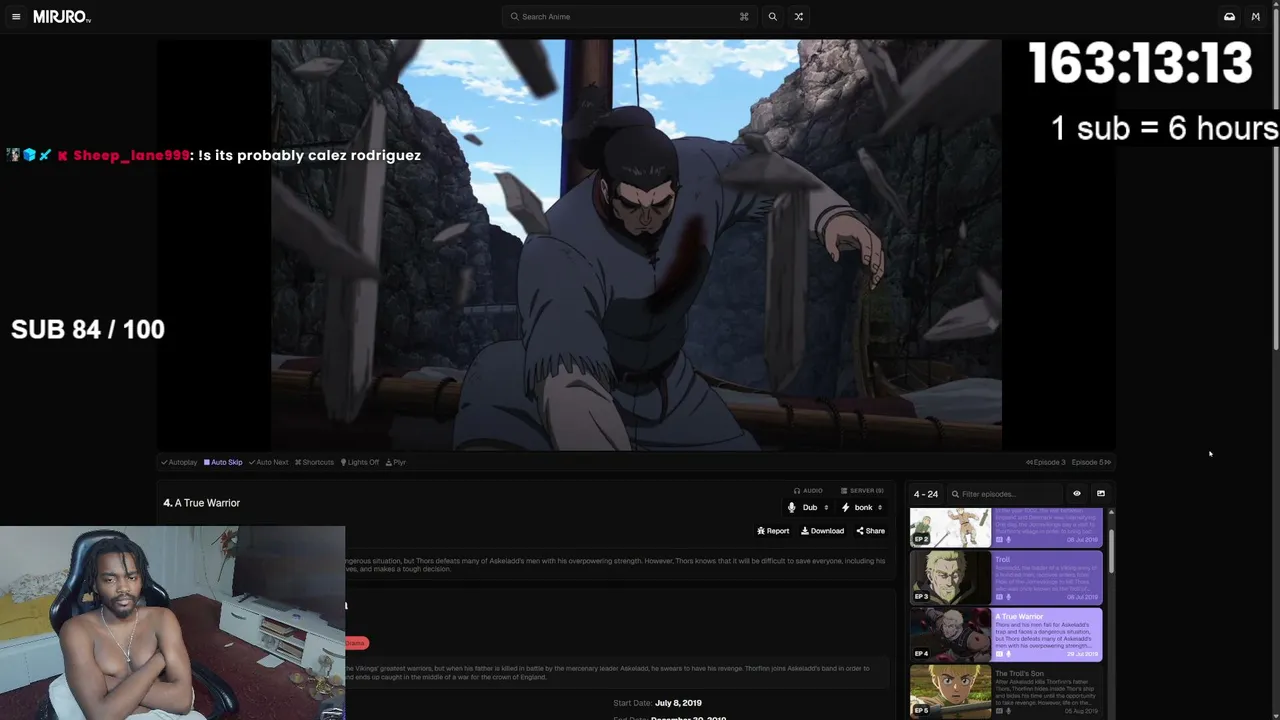The height and width of the screenshot is (720, 1280).
Task: Click the Start Date 'July 8, 2019' value
Action: pyautogui.click(x=678, y=703)
